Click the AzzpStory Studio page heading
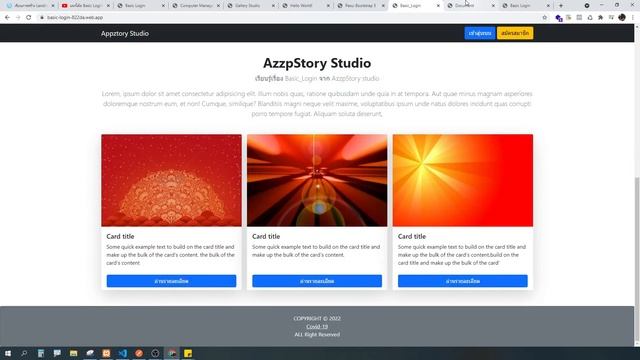 317,63
